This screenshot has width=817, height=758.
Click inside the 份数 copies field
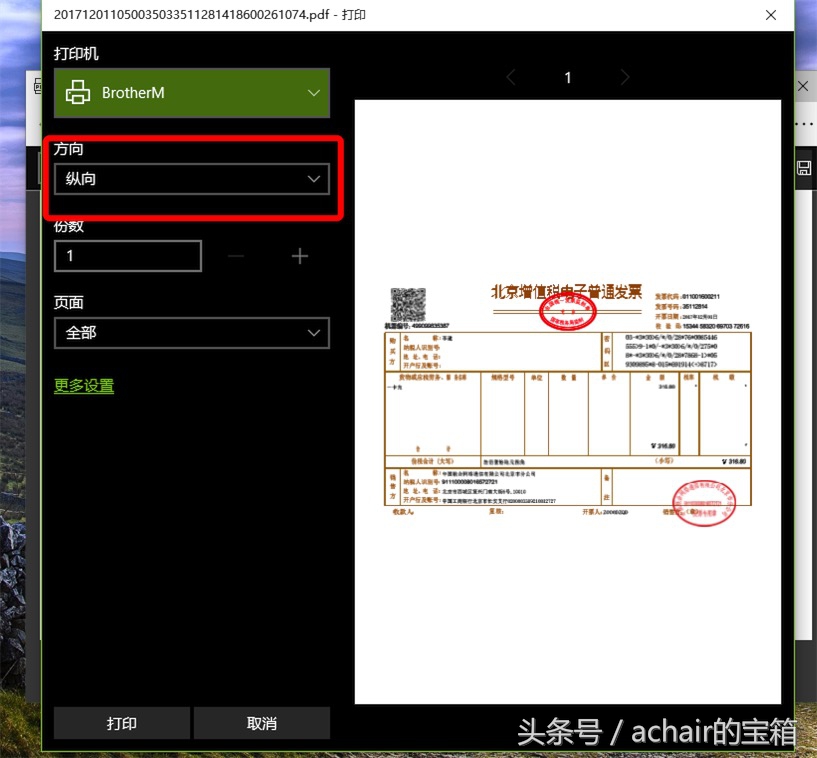tap(127, 256)
